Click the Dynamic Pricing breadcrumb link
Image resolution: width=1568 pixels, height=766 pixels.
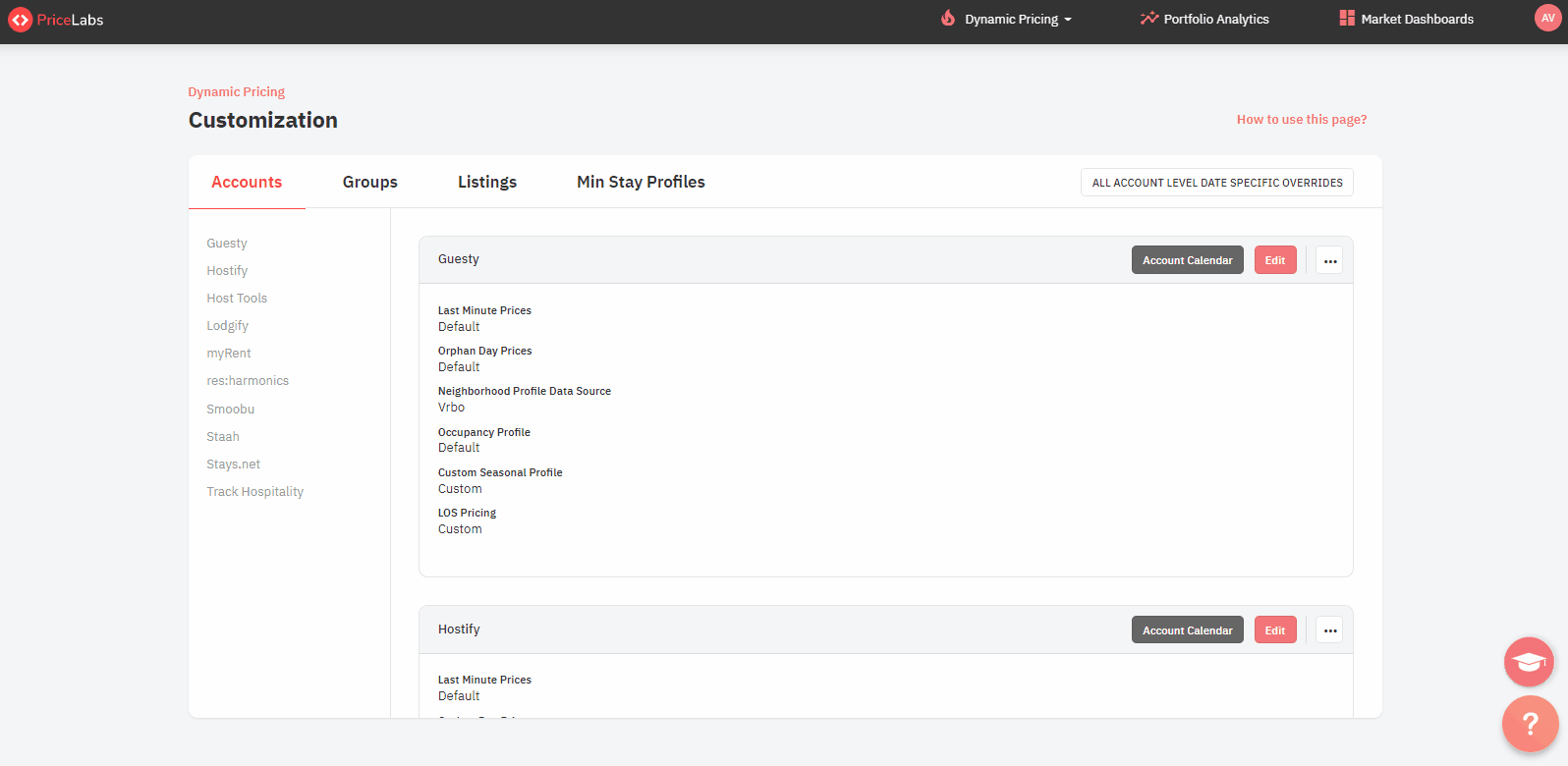tap(237, 92)
